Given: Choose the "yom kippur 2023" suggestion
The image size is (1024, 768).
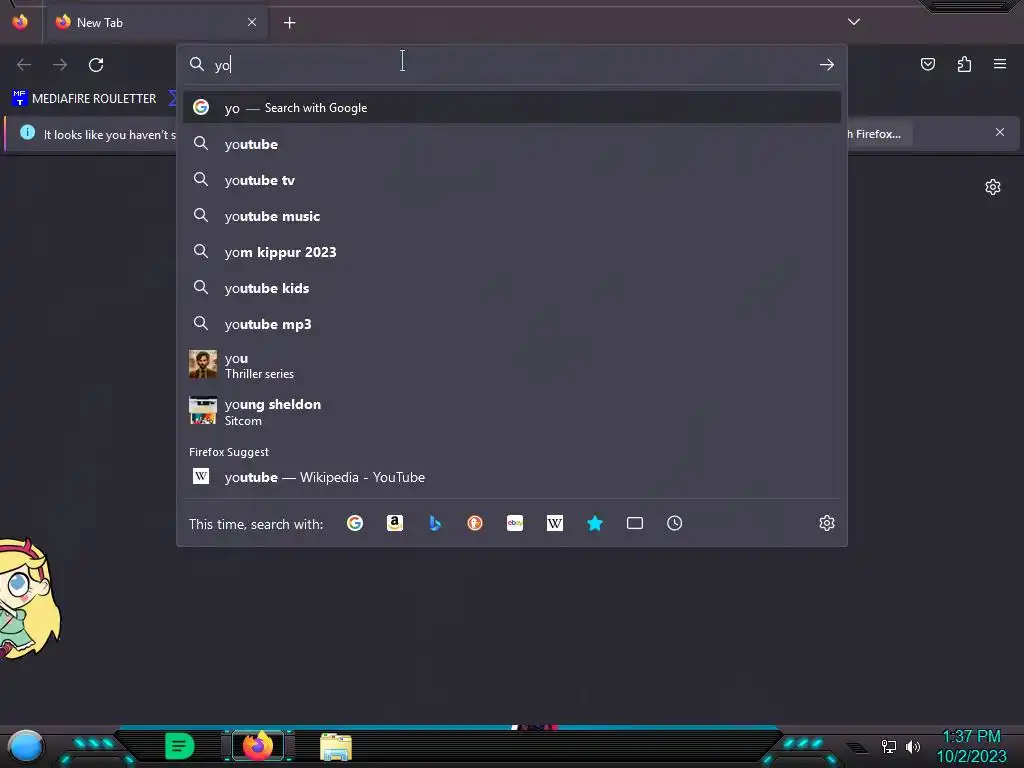Looking at the screenshot, I should coord(512,252).
